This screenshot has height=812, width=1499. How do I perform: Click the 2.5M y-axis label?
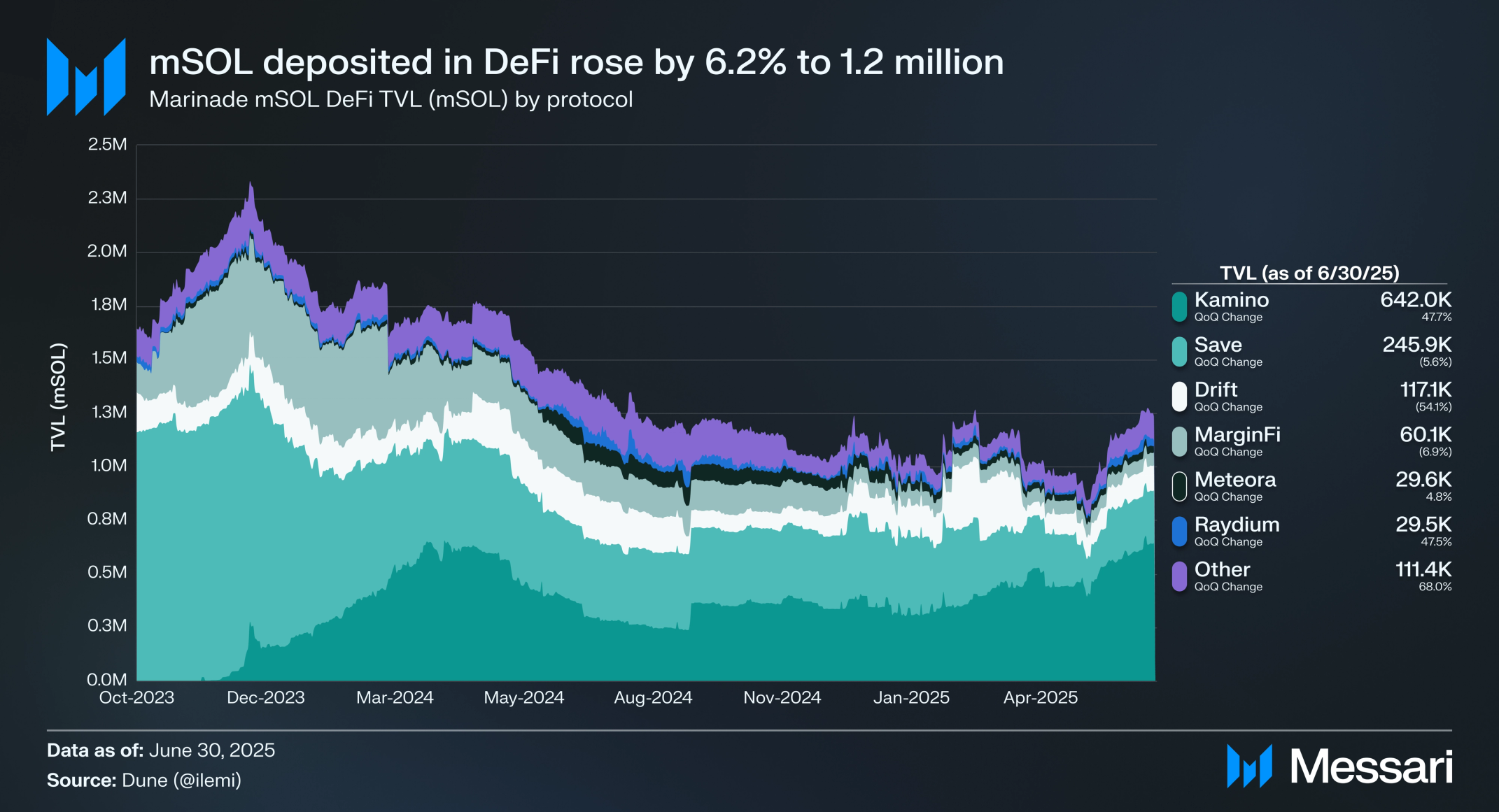pos(107,145)
